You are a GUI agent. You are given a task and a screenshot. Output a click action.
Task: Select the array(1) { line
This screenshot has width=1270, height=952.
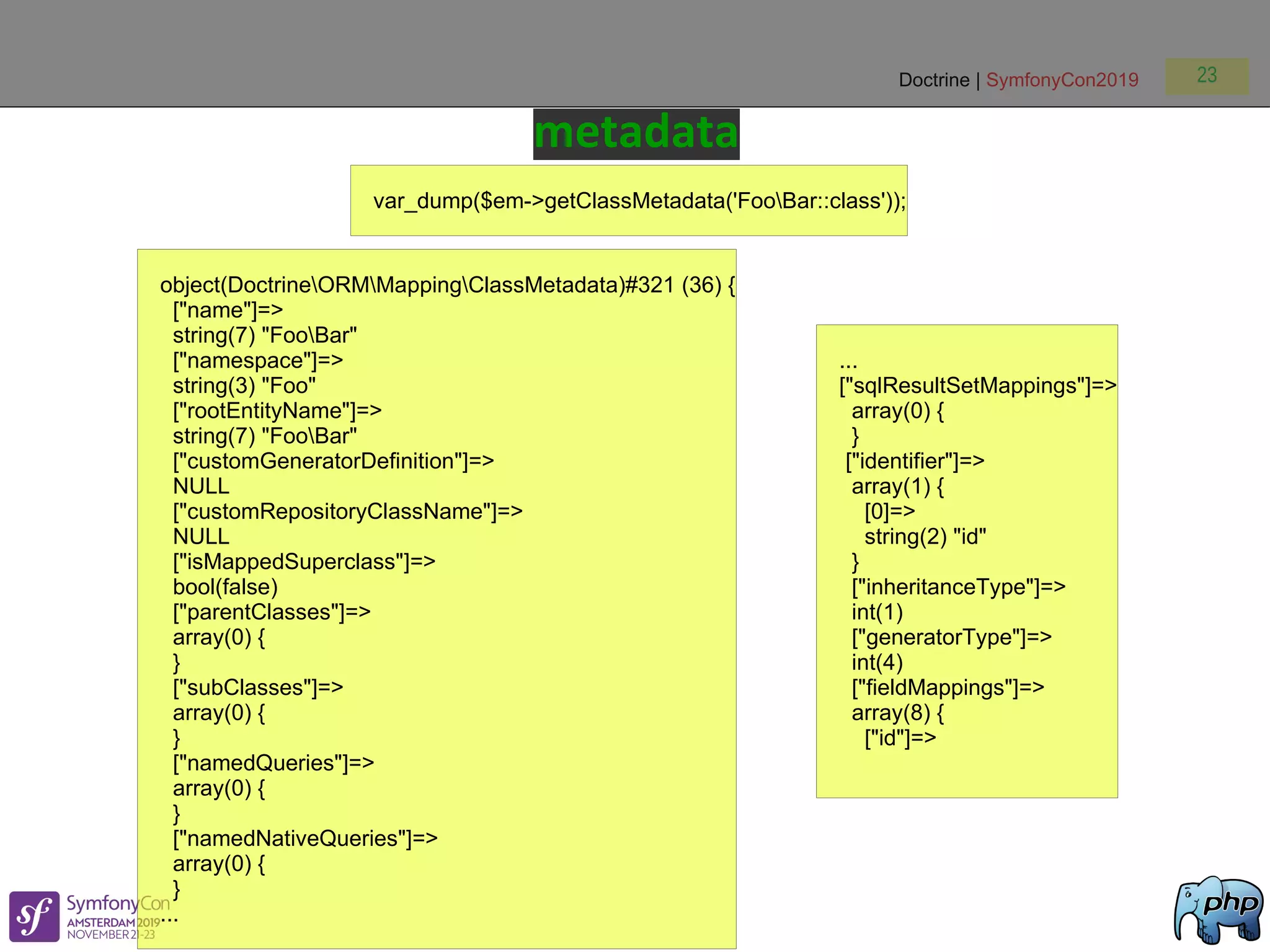(x=898, y=486)
